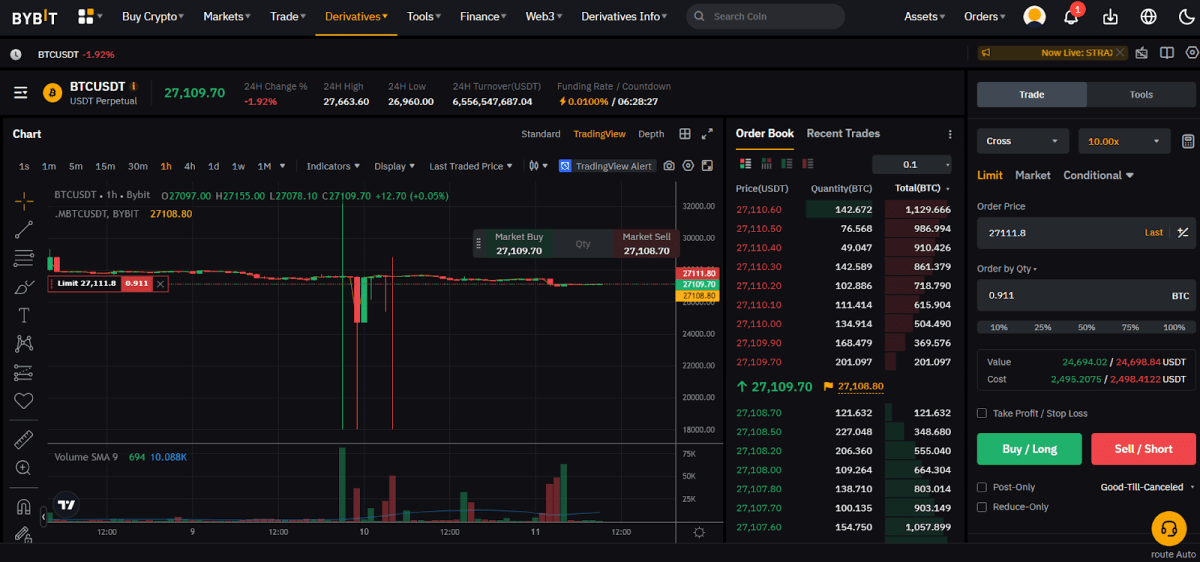
Task: Open the user profile avatar
Action: 1035,16
